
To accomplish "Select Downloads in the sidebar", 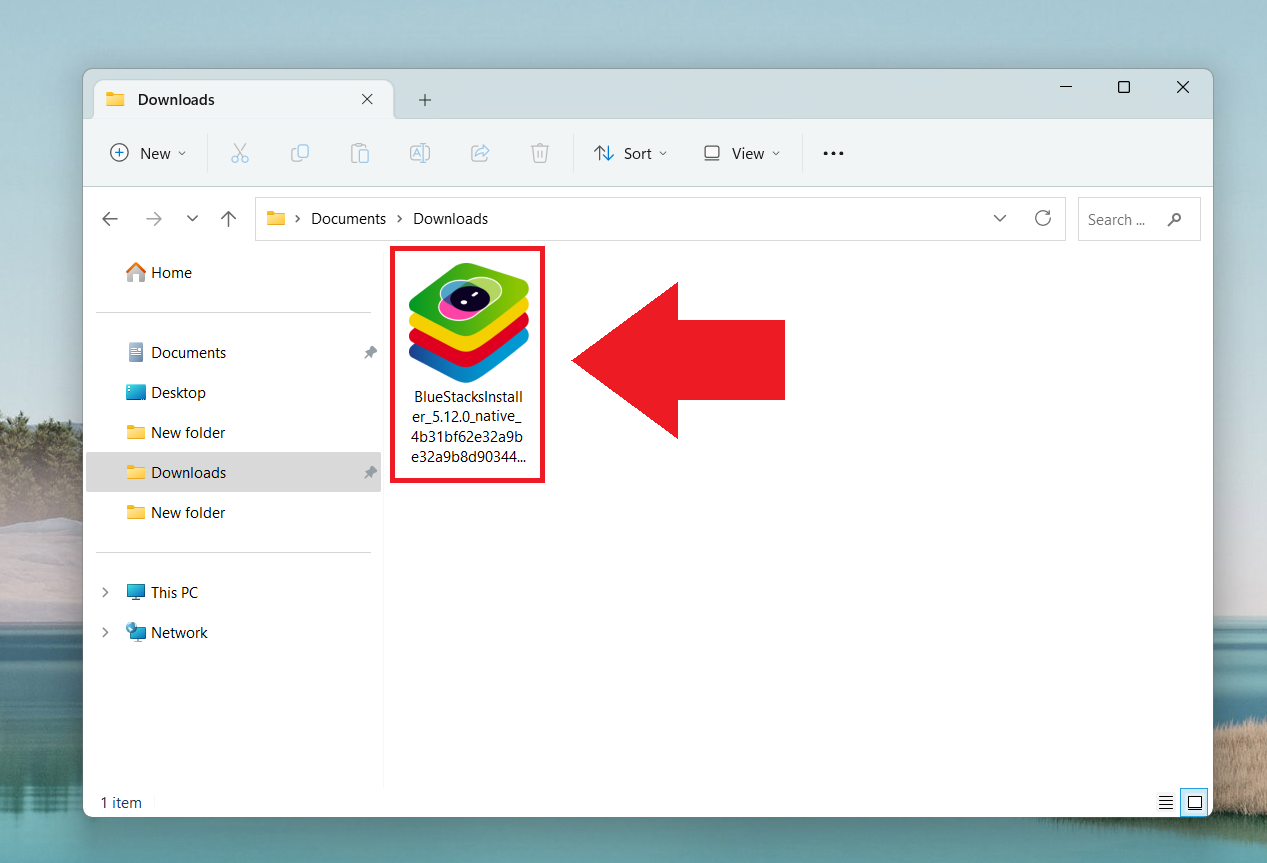I will tap(233, 473).
